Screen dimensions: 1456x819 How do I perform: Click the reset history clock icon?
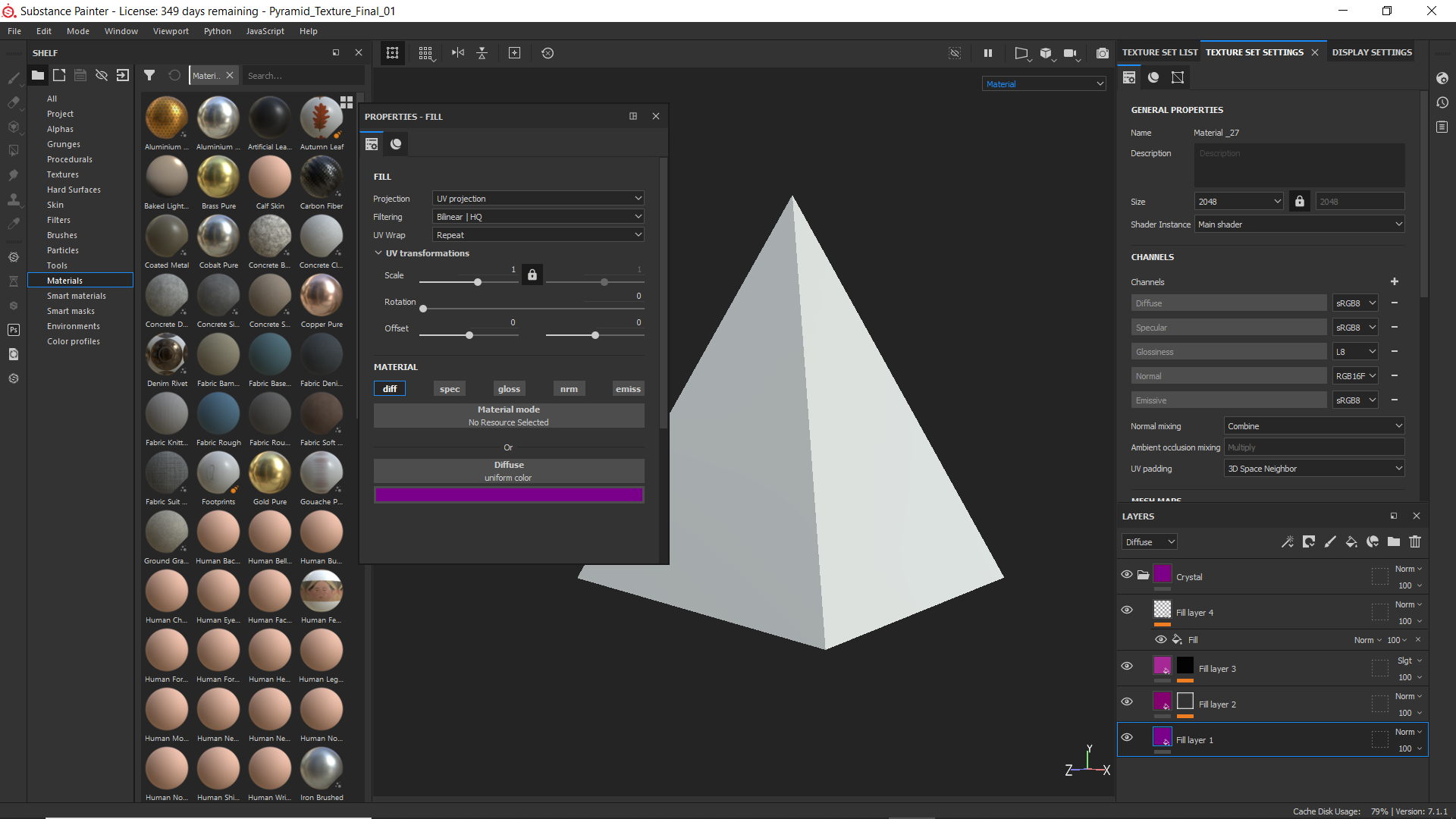pos(548,53)
